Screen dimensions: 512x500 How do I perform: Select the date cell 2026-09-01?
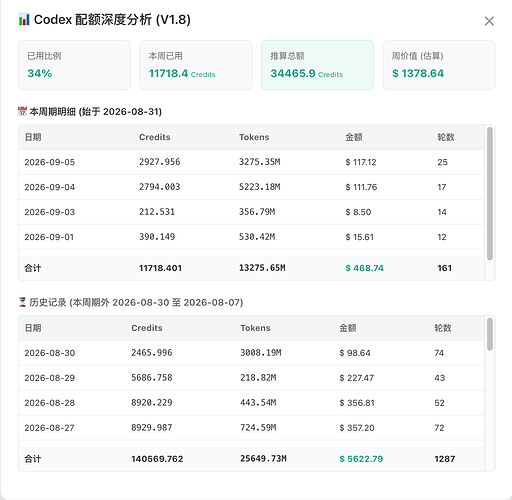49,237
